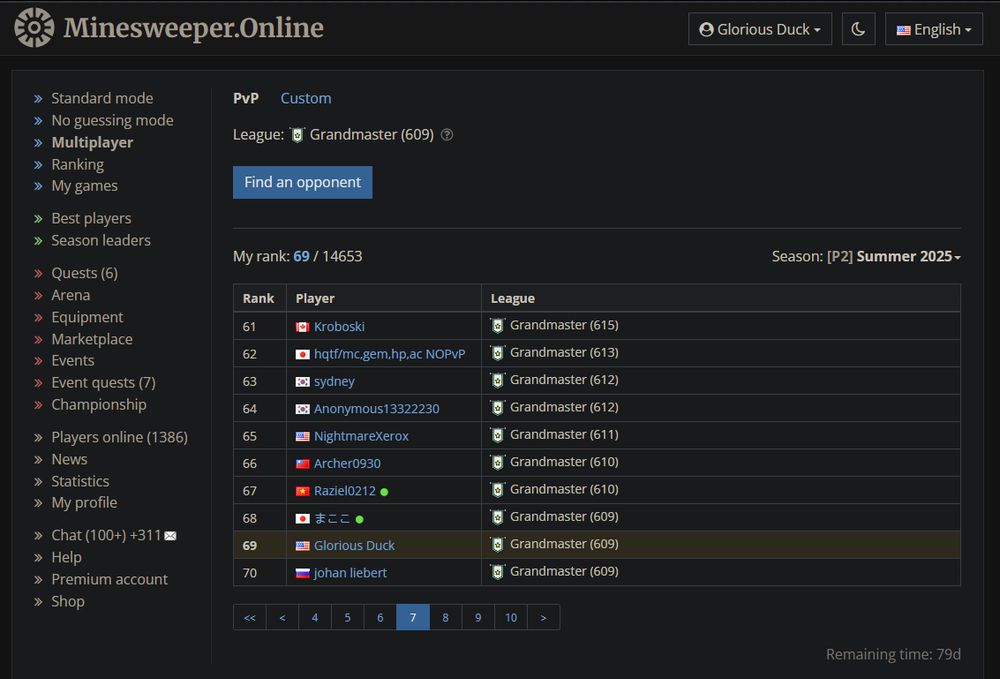Screen dimensions: 1000x679
Task: Open the Glorious Duck account dropdown
Action: [x=760, y=29]
